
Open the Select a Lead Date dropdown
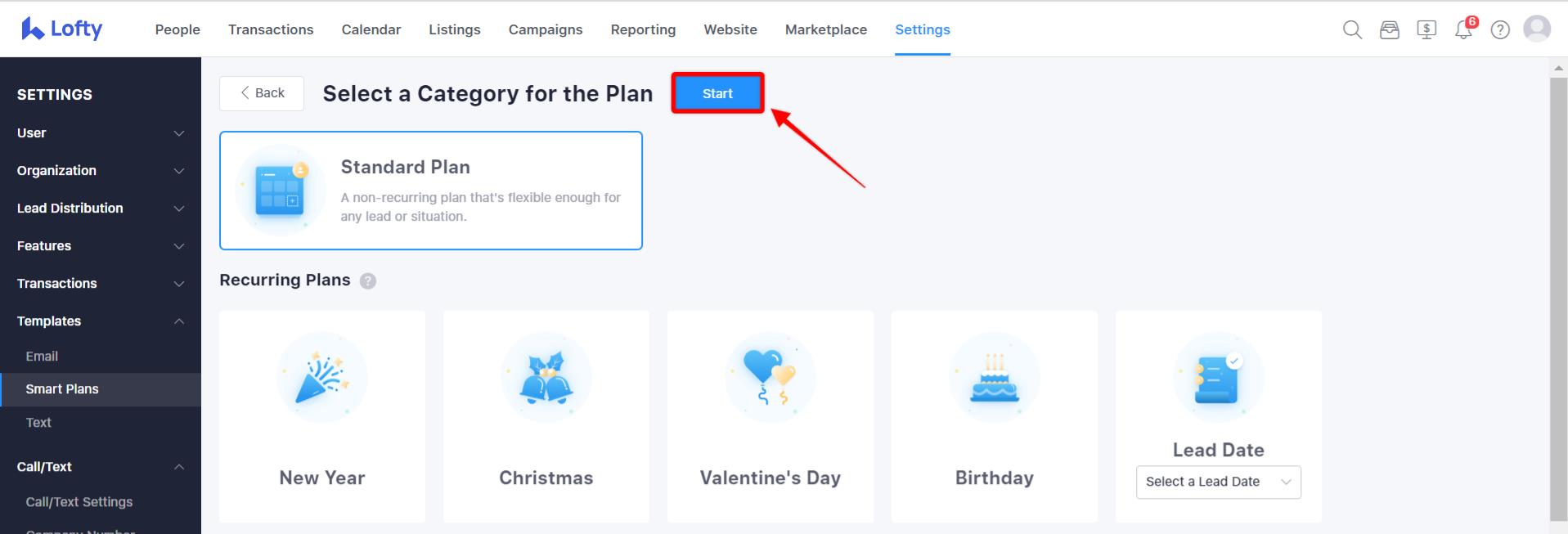[x=1218, y=482]
